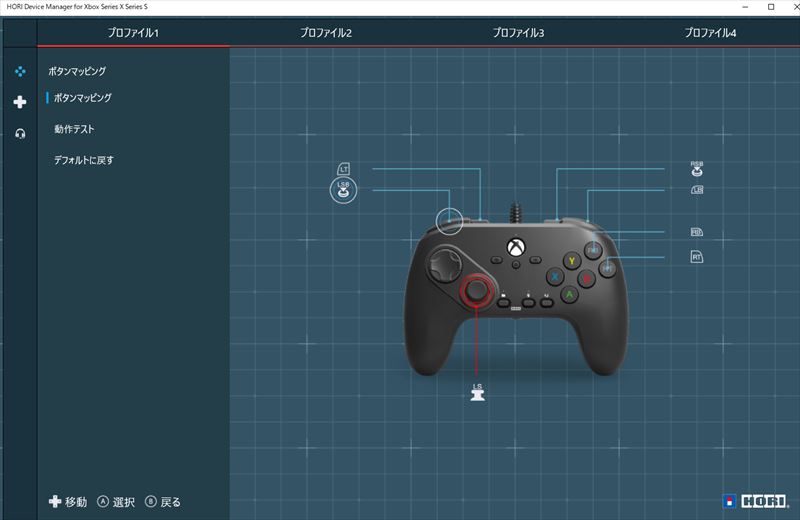Click the blue X button on controller
800x520 pixels.
(555, 277)
